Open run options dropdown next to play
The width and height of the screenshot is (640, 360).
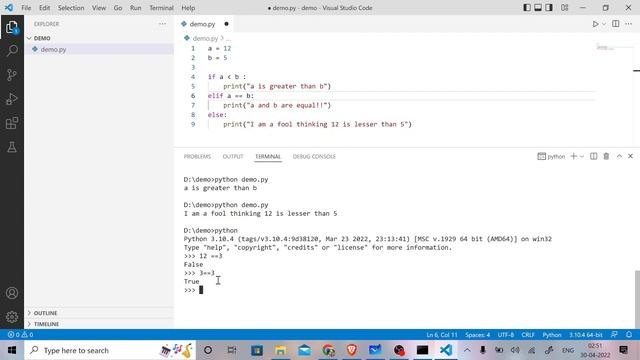(x=604, y=24)
